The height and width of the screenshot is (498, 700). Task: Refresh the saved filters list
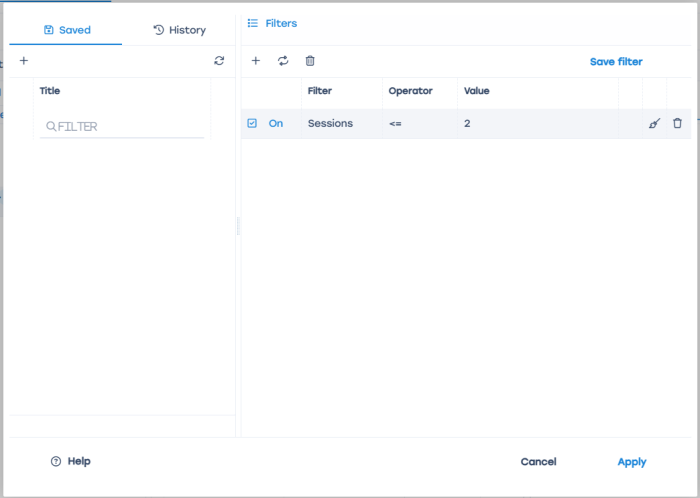point(219,61)
